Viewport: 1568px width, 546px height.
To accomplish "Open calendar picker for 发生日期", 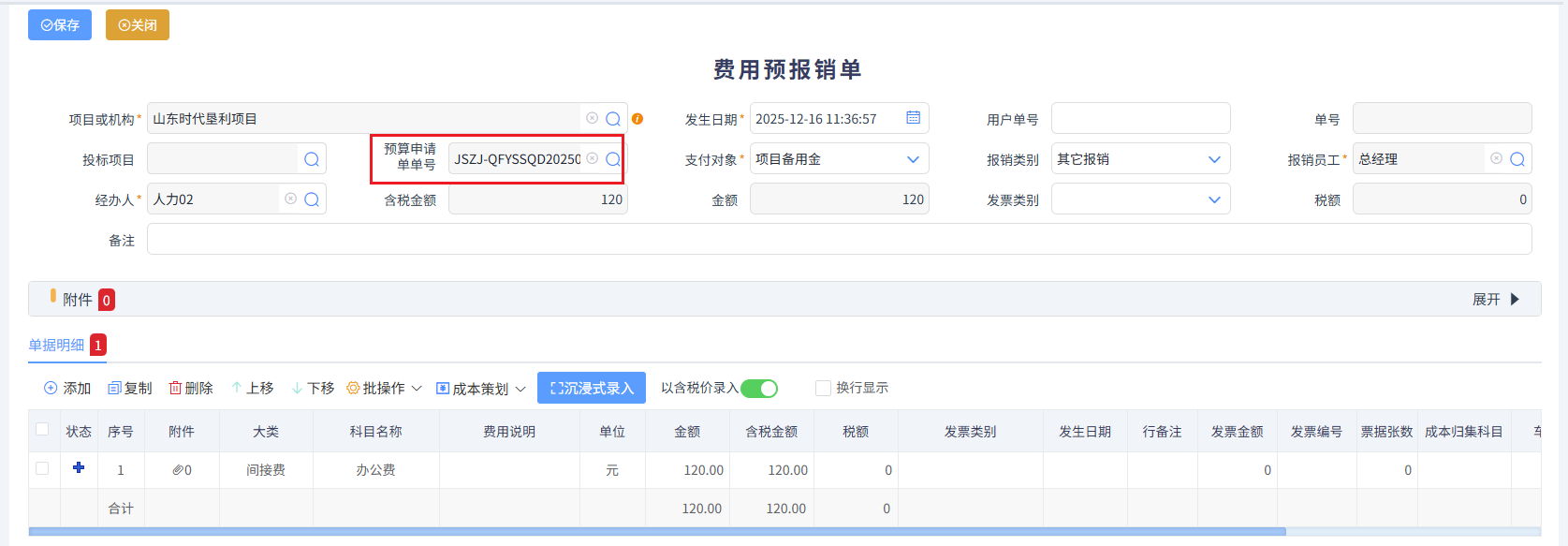I will [913, 118].
